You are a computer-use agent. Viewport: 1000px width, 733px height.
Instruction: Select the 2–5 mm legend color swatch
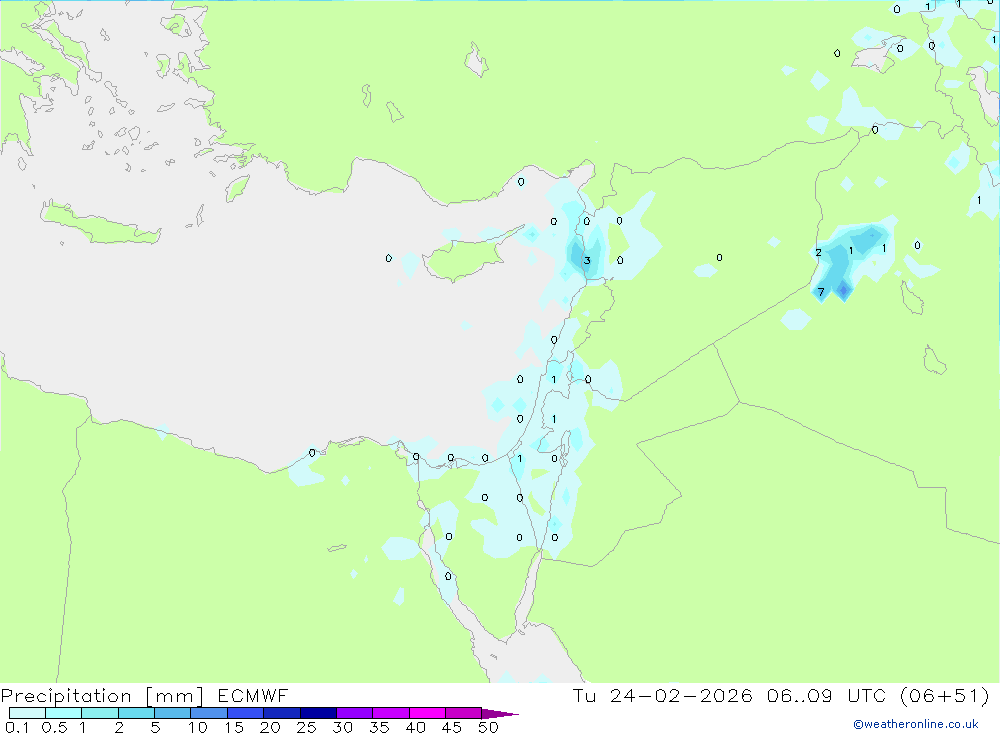click(136, 713)
